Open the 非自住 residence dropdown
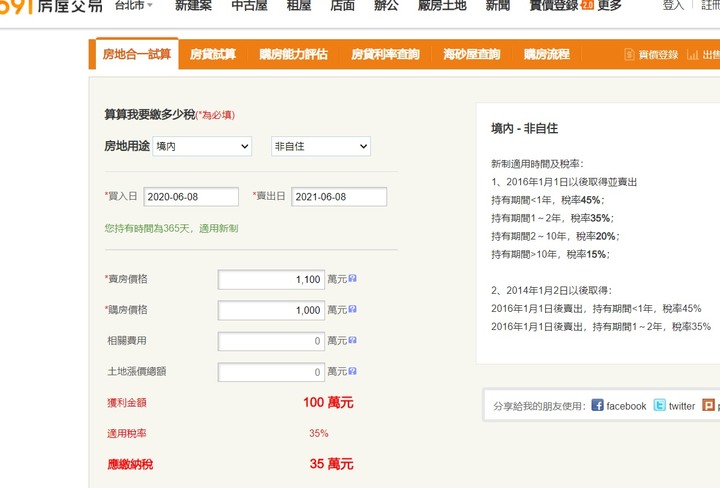This screenshot has width=720, height=488. coord(321,146)
